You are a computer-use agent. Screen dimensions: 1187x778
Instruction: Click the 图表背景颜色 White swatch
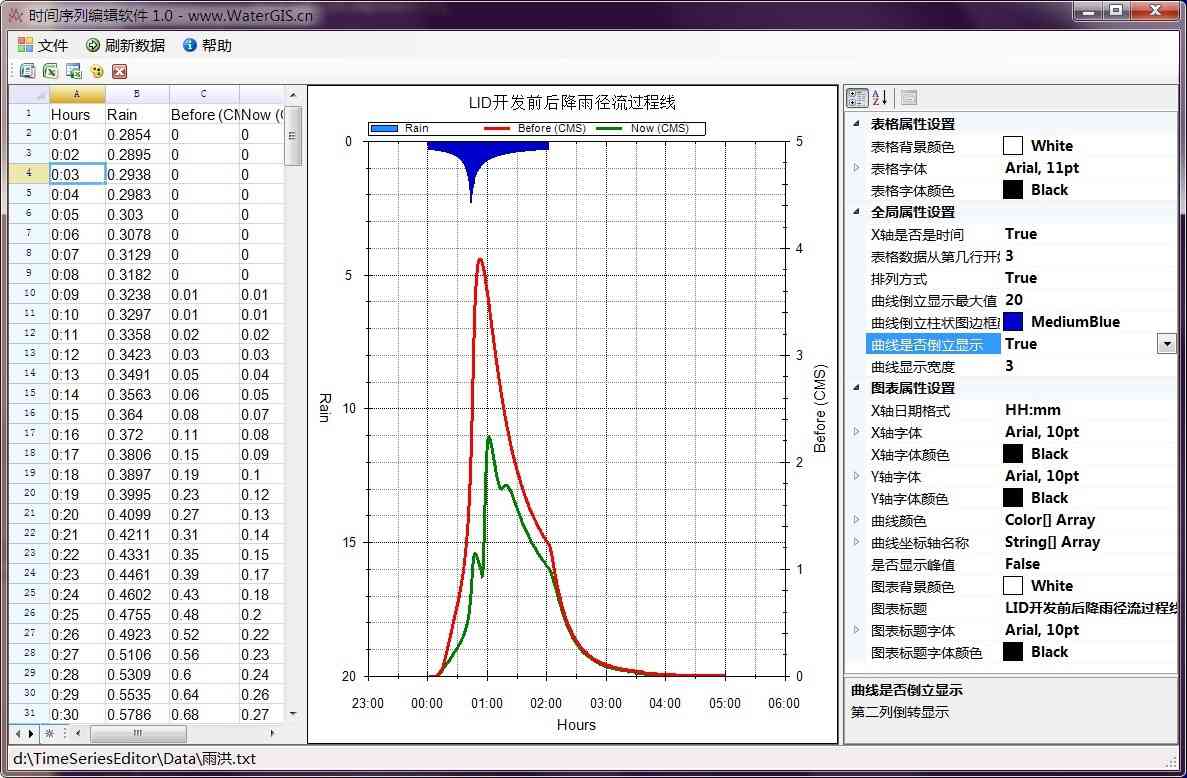point(1013,586)
